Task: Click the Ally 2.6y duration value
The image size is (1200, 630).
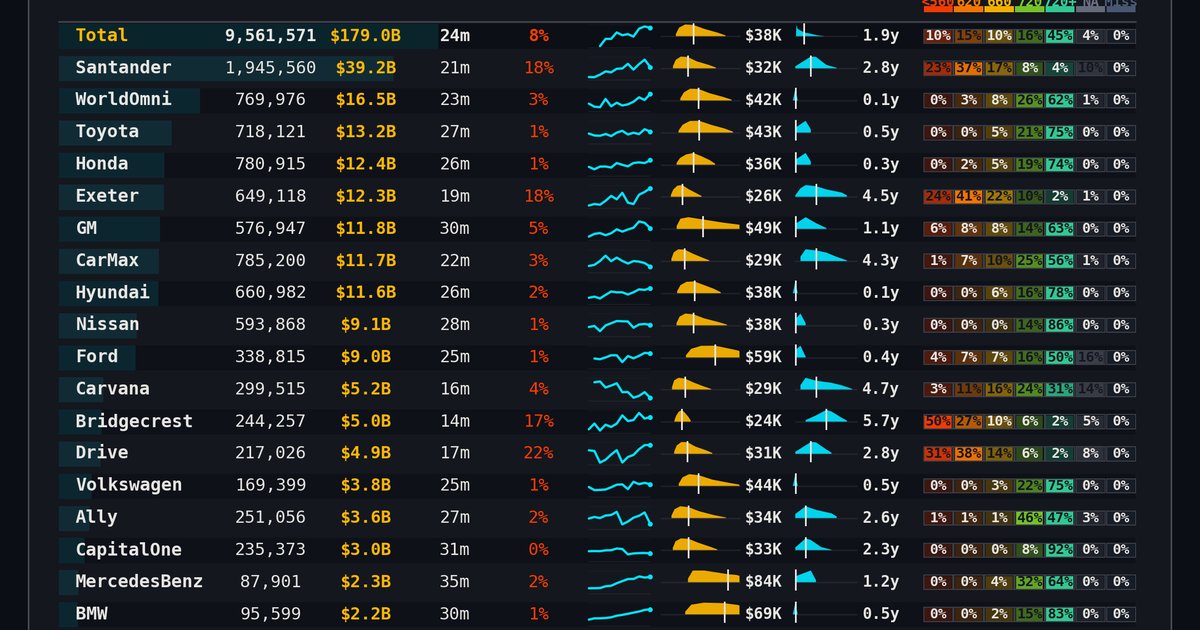Action: [881, 517]
